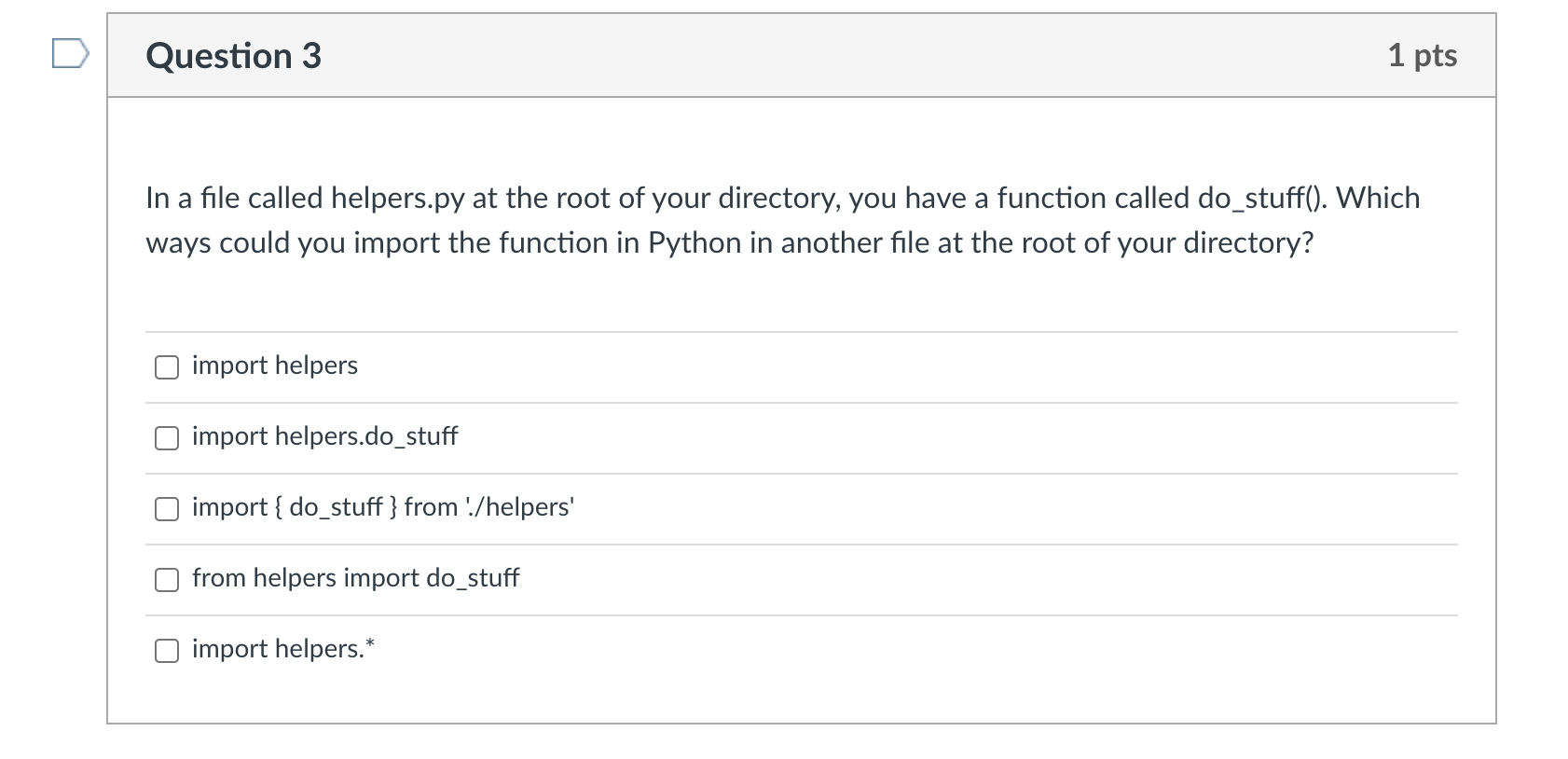Check the 'import helpers' checkbox

pyautogui.click(x=167, y=367)
